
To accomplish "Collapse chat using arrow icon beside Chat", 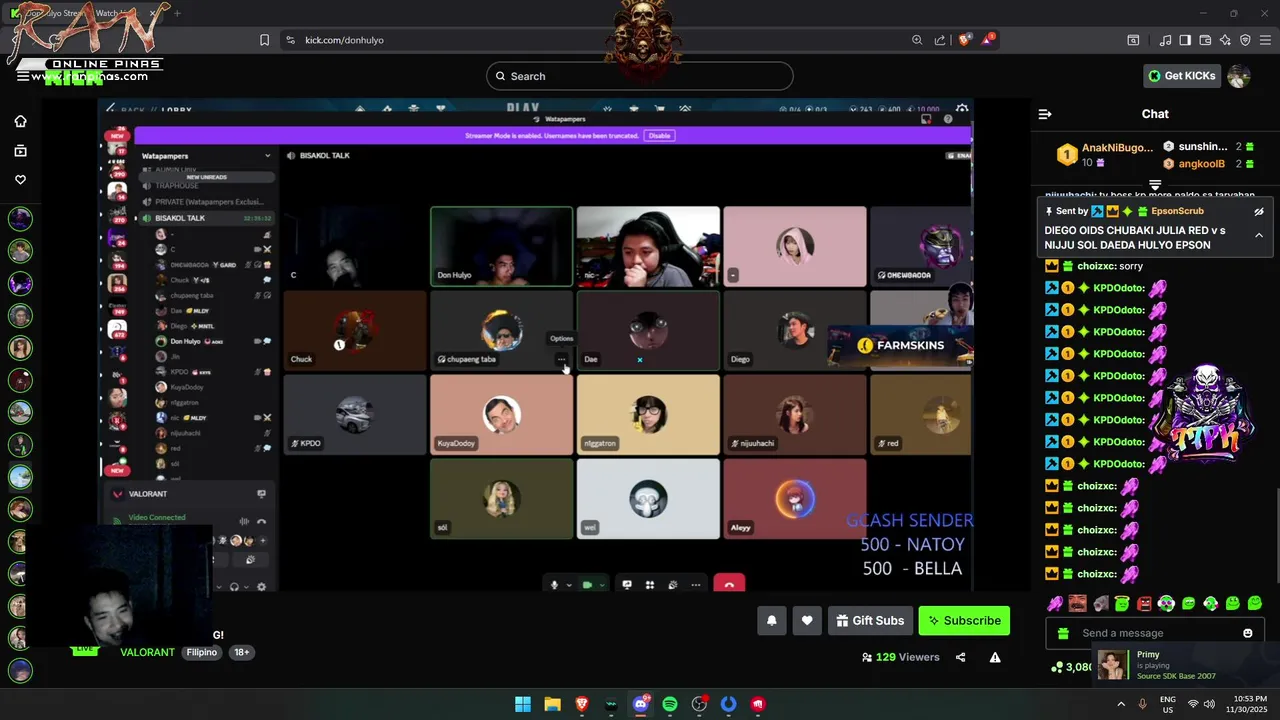I will pyautogui.click(x=1045, y=114).
